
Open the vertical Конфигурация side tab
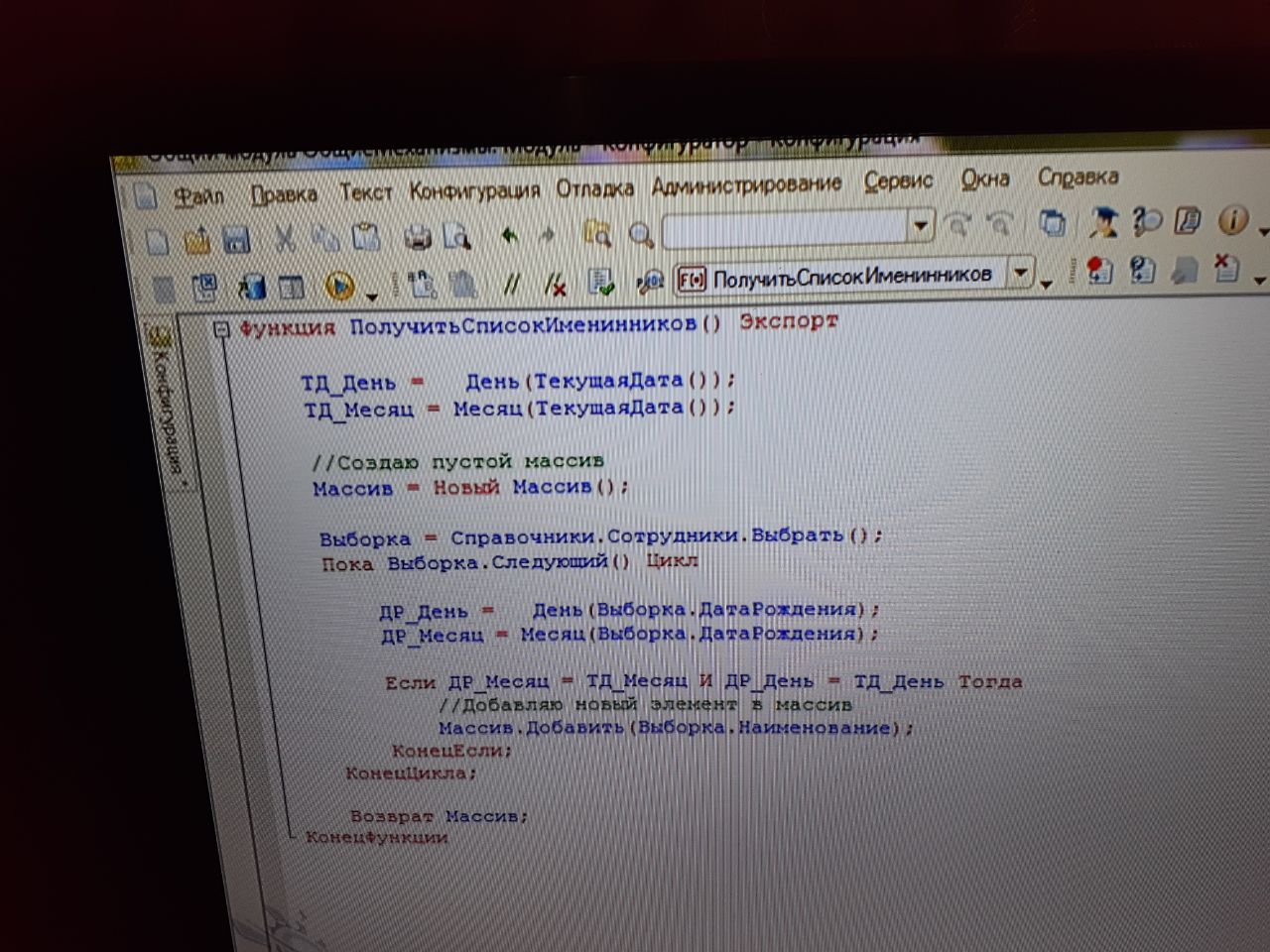click(165, 401)
